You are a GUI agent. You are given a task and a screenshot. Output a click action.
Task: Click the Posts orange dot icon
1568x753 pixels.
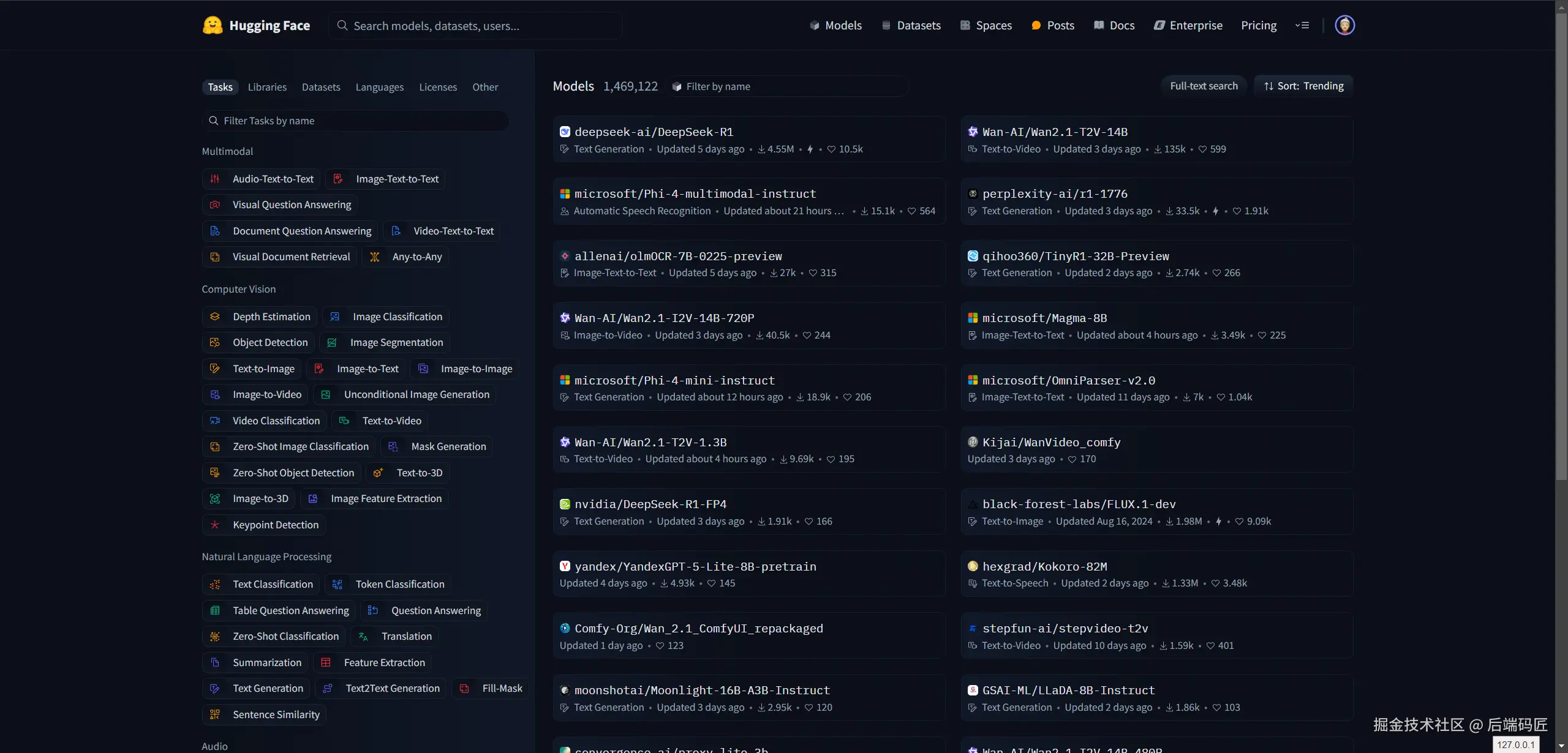point(1036,26)
